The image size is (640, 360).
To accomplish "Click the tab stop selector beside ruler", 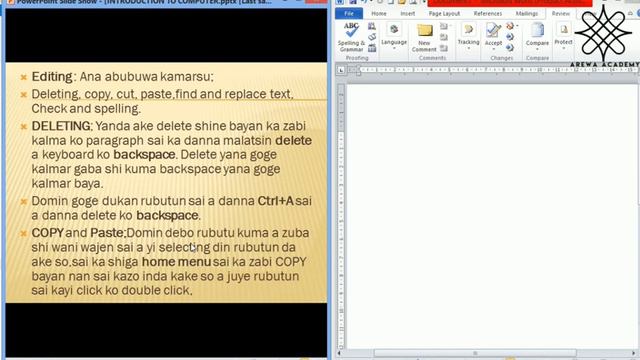I will pos(341,71).
